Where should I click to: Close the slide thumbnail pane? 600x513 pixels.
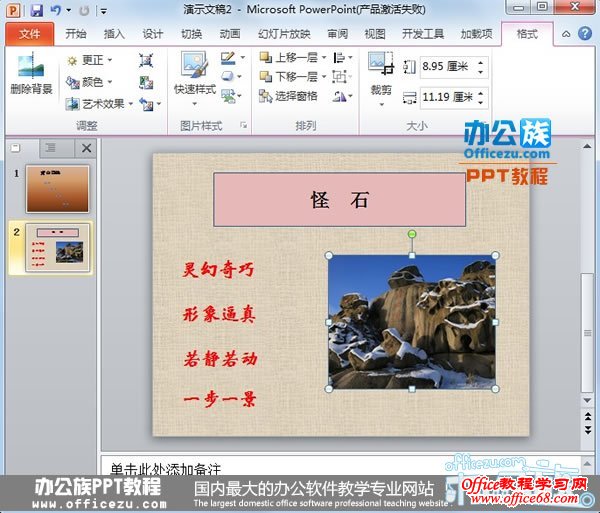point(87,149)
